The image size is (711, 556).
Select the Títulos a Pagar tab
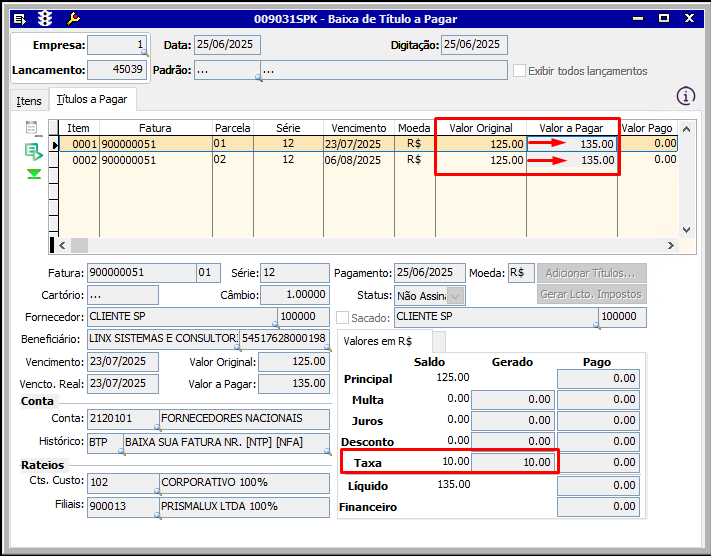(x=90, y=100)
